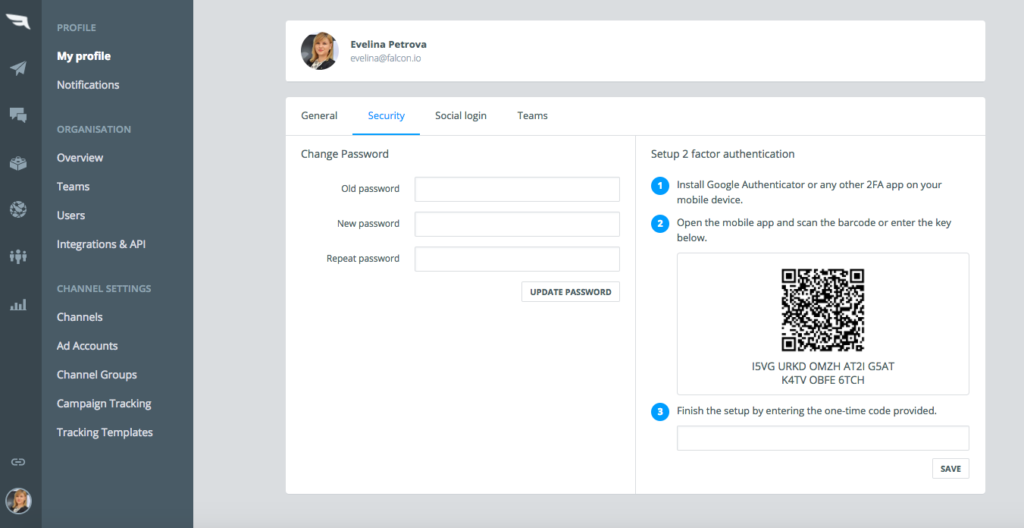This screenshot has height=528, width=1024.
Task: Open the Listen globe icon
Action: [x=18, y=209]
